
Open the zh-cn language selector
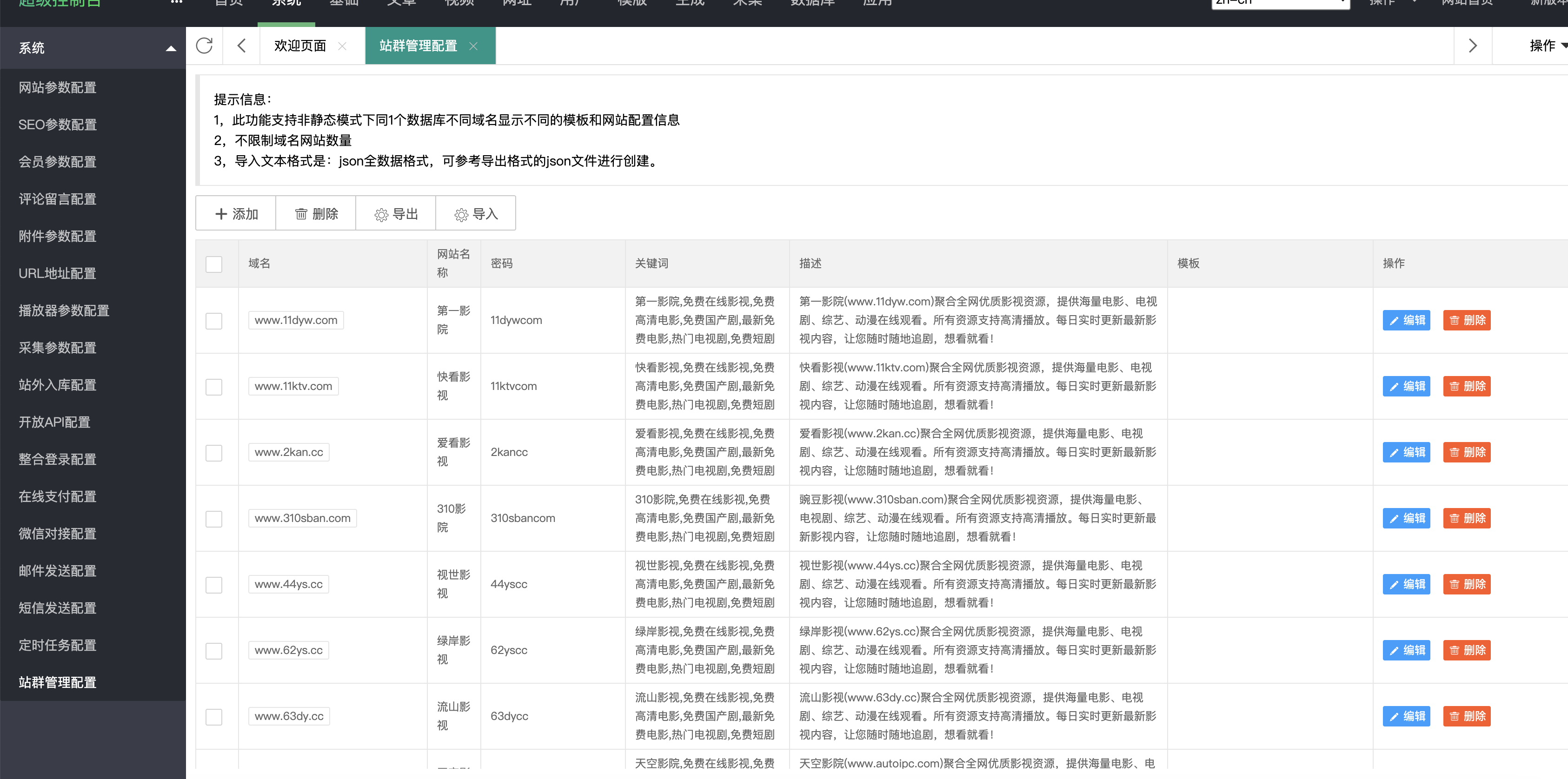tap(1280, 3)
